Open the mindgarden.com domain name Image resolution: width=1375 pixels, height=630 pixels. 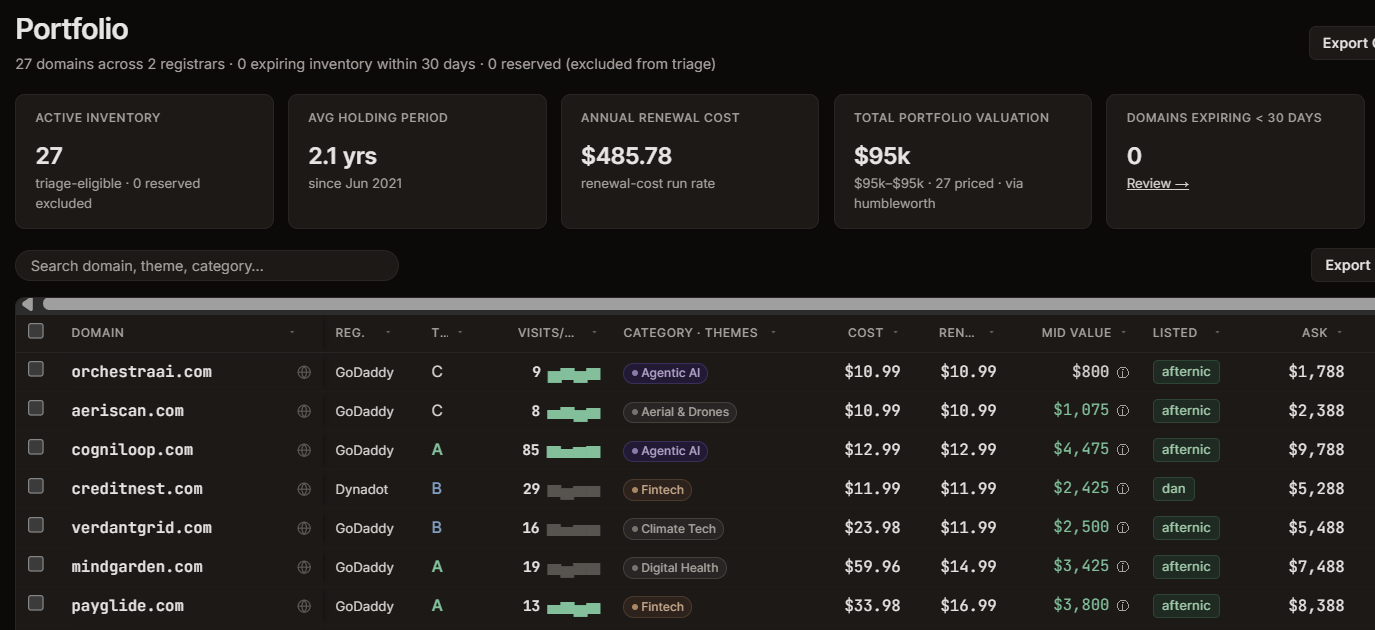[137, 567]
